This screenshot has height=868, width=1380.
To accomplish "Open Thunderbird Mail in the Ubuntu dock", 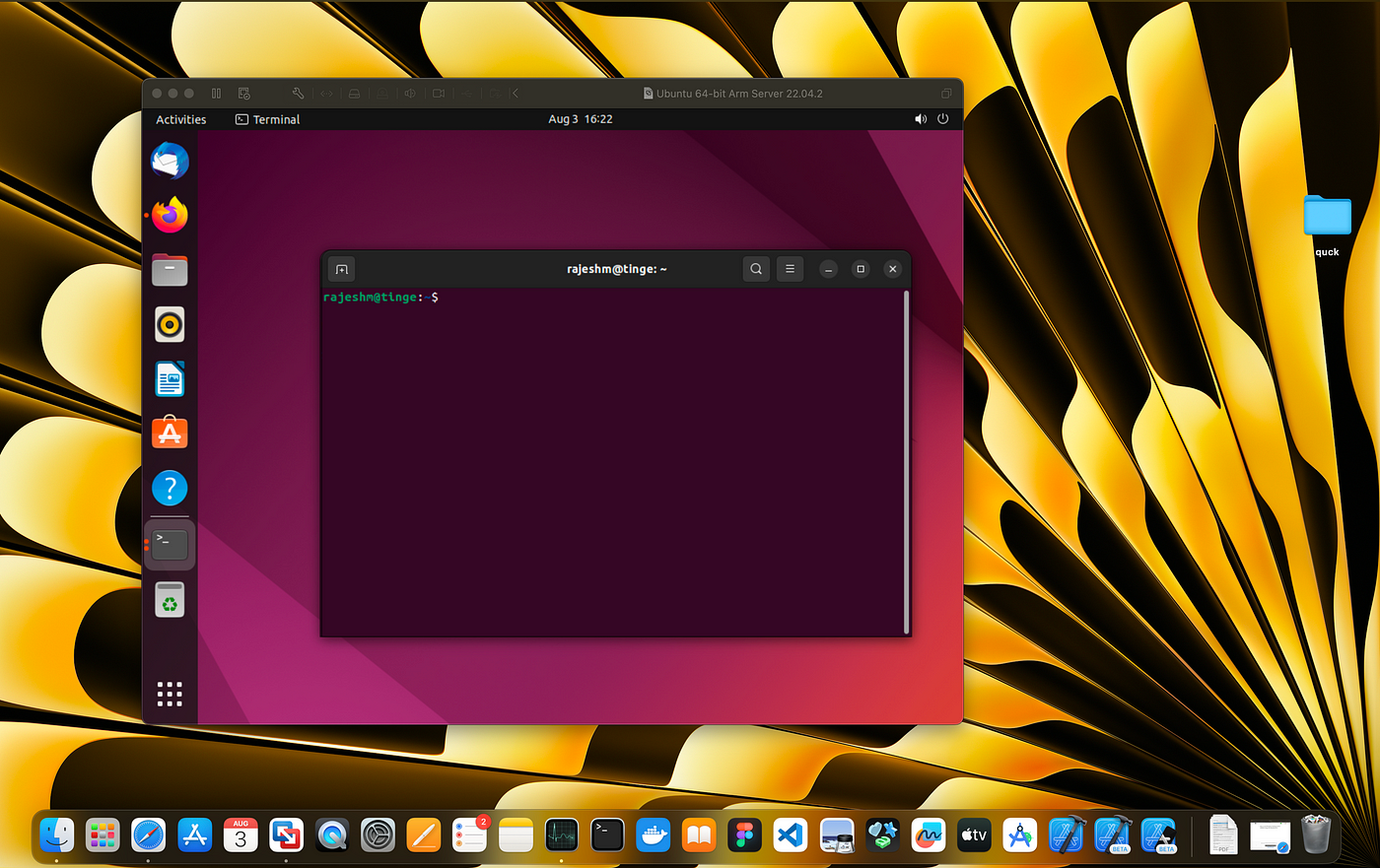I will tap(170, 161).
